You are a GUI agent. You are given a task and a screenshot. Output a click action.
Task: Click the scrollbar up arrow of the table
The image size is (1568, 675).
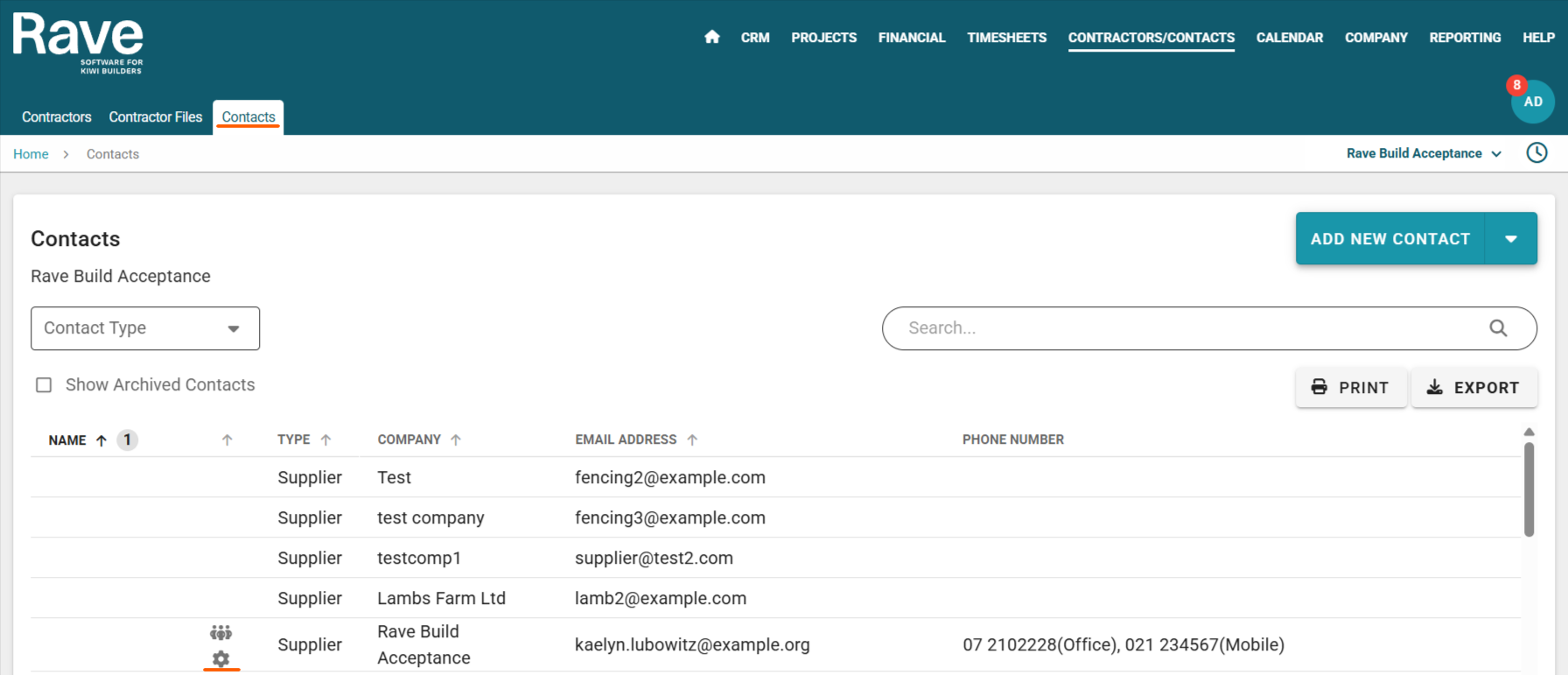point(1529,432)
